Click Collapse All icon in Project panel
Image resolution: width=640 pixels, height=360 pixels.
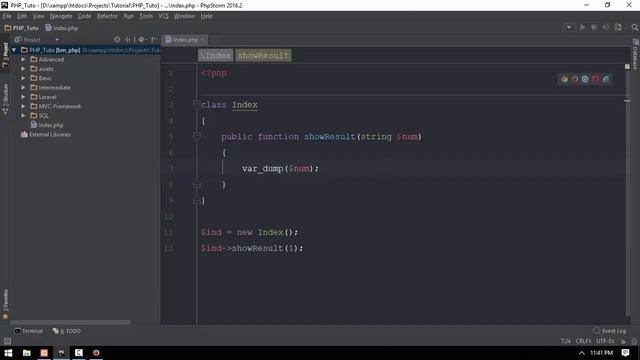127,40
